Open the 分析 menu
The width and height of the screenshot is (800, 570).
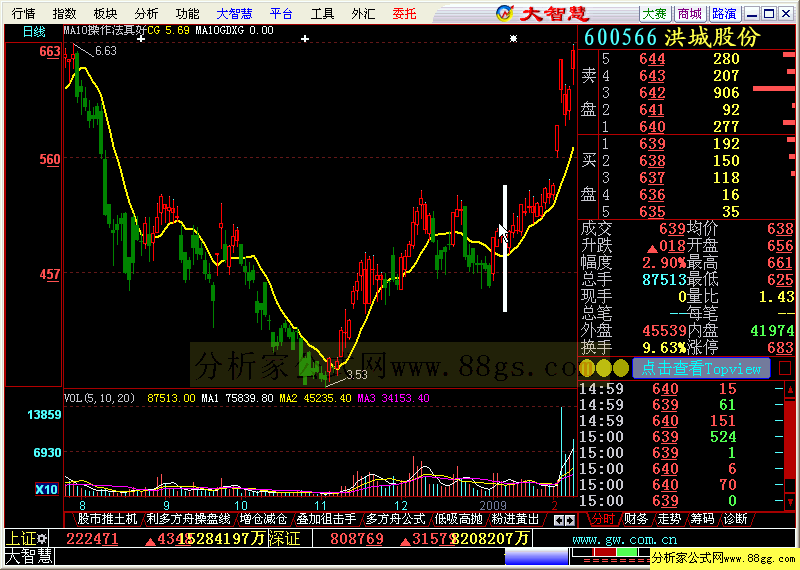coord(146,13)
